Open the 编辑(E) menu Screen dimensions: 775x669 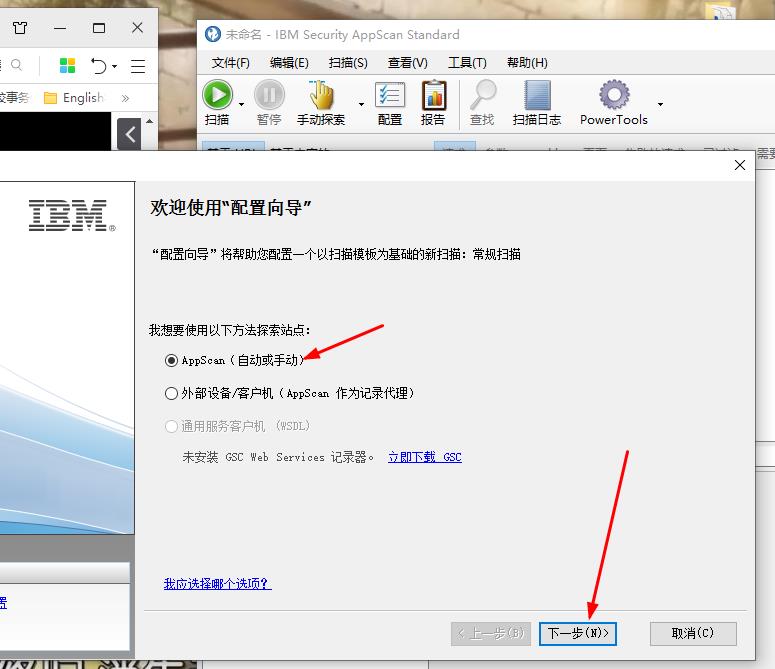[289, 63]
